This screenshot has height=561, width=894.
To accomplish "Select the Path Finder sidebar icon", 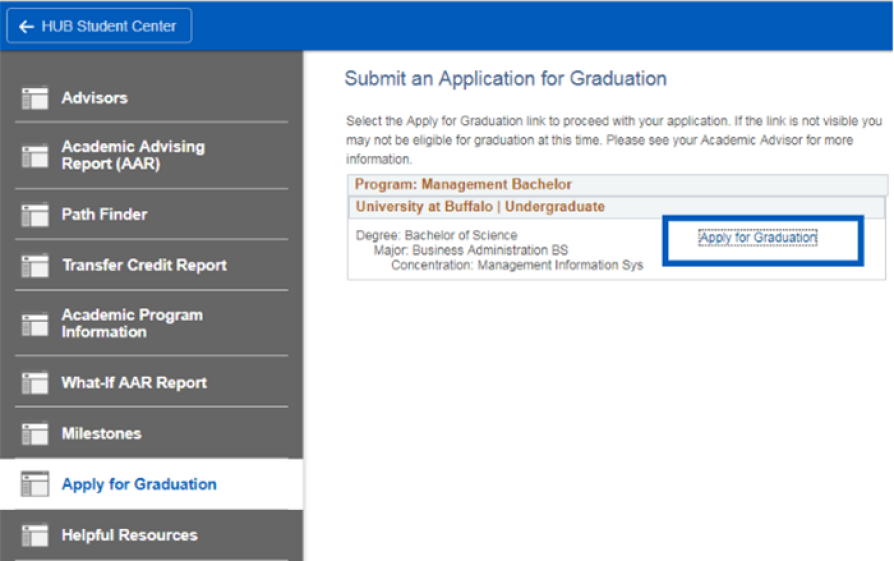I will coord(35,215).
